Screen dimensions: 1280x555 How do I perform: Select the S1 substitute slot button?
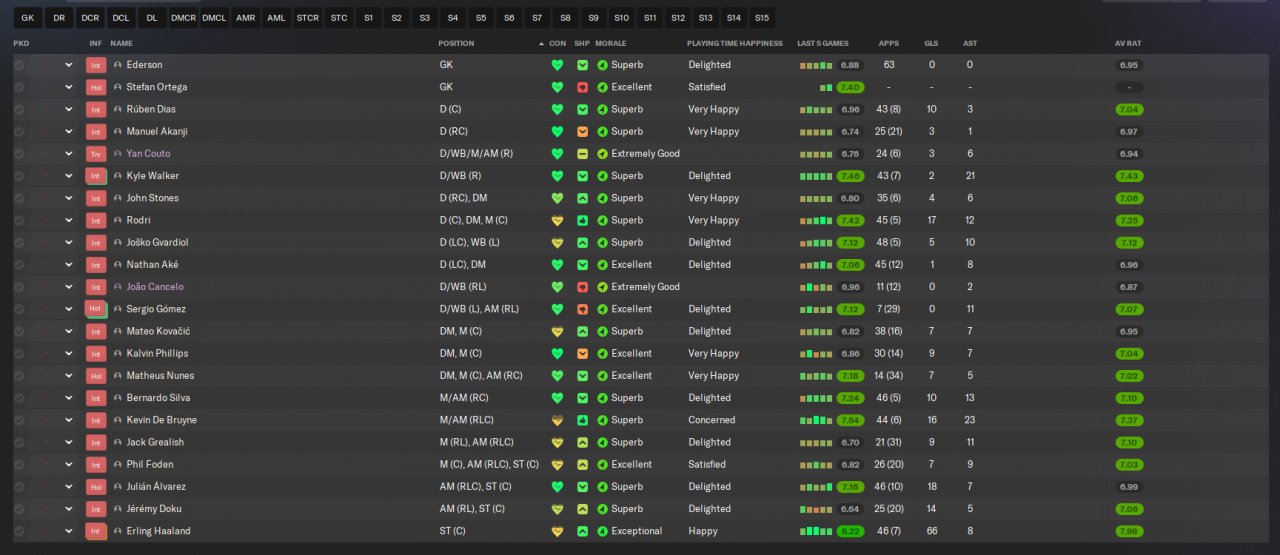click(x=369, y=18)
